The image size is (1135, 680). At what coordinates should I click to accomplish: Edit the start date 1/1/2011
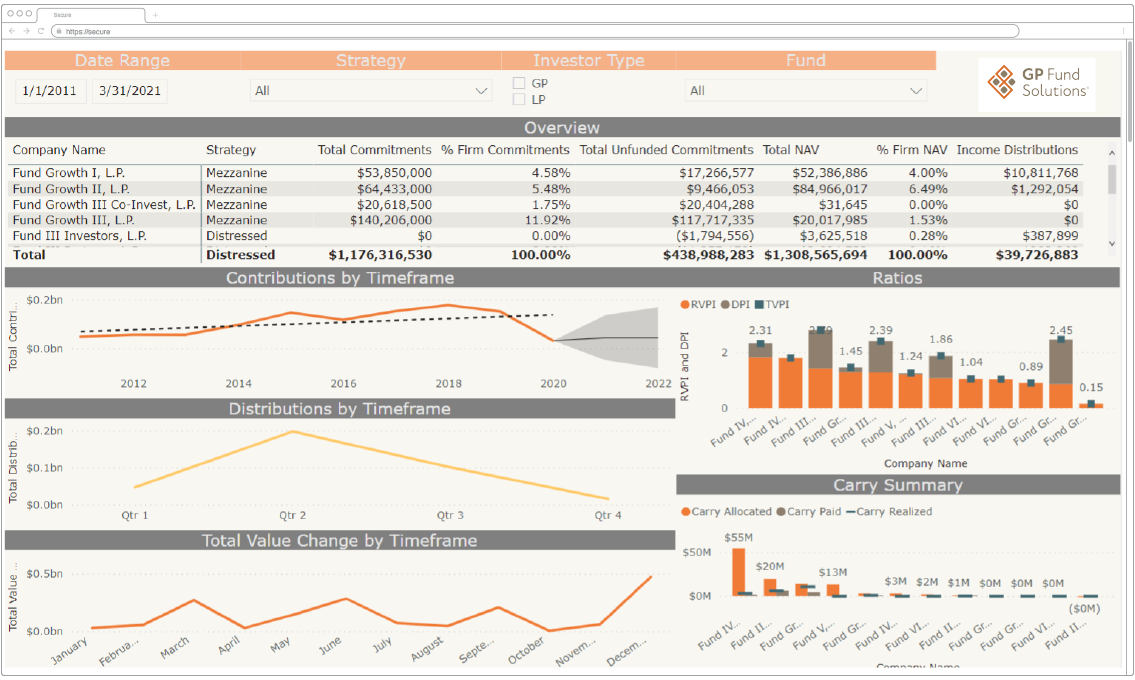49,91
